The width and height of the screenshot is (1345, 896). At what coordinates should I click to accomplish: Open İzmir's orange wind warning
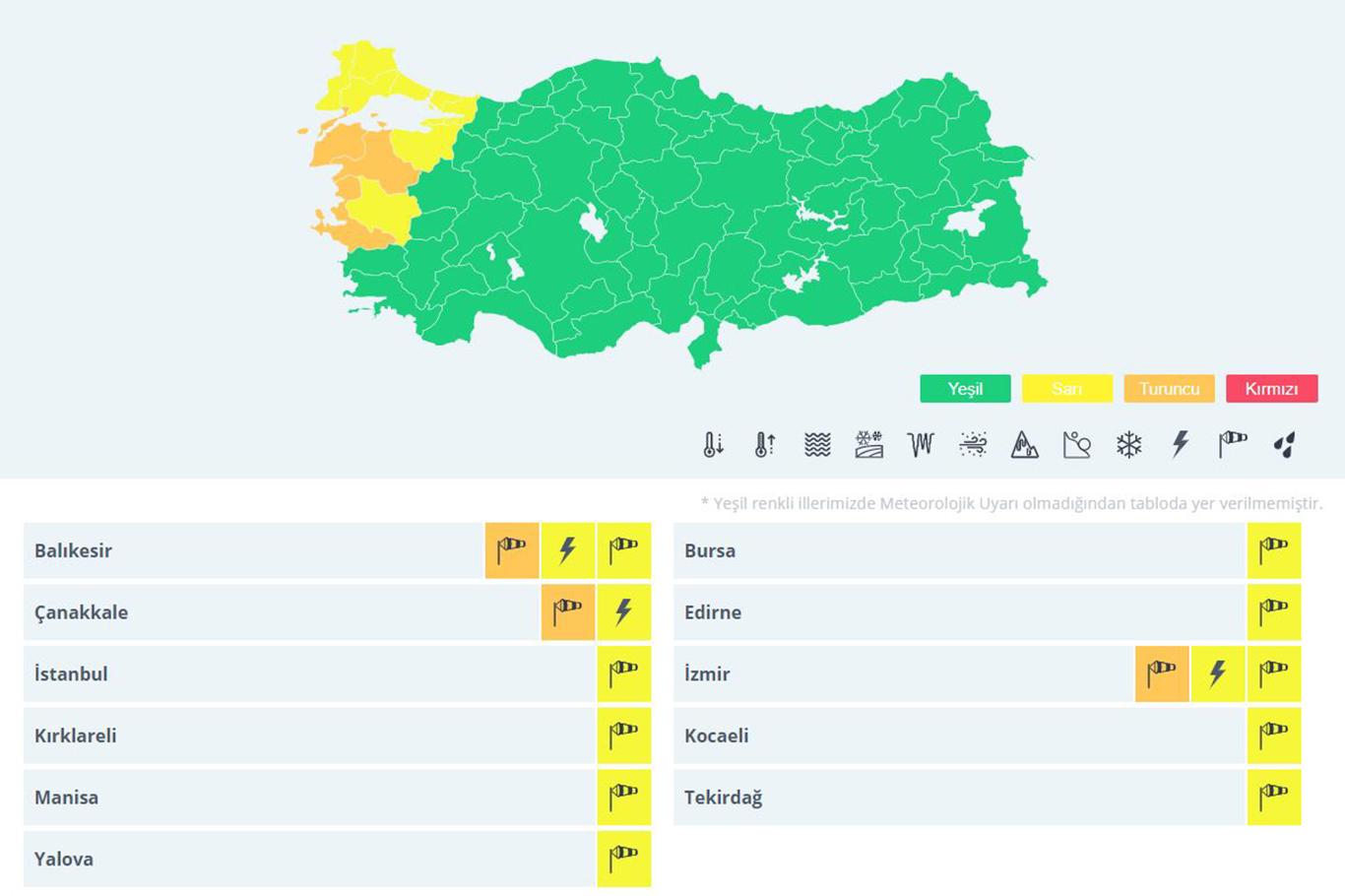pos(1162,674)
